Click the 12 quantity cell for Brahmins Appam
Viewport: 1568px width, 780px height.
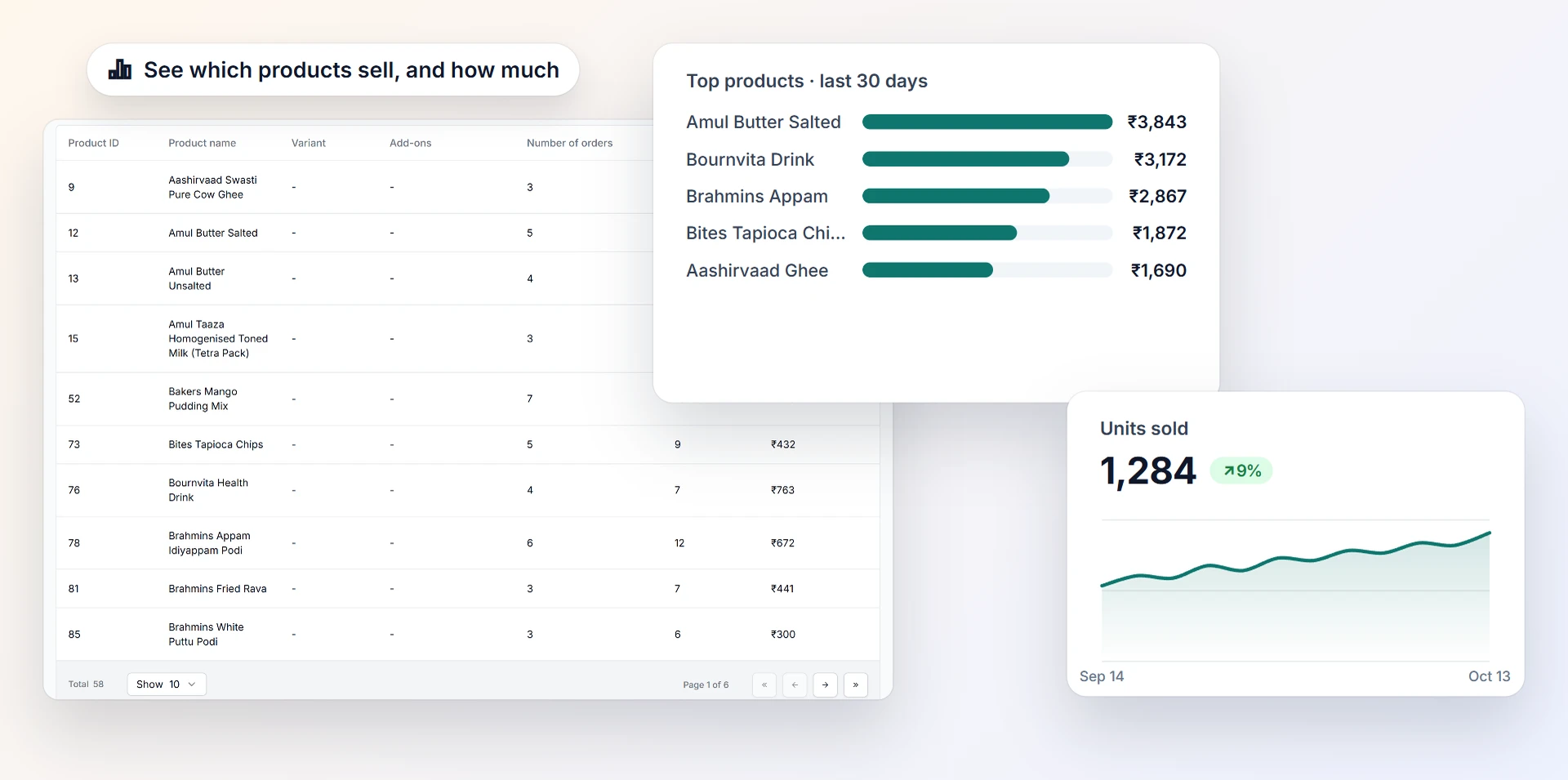click(679, 543)
